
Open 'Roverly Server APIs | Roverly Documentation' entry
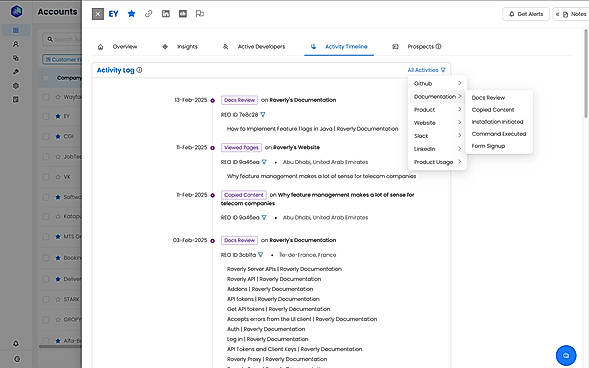point(284,269)
